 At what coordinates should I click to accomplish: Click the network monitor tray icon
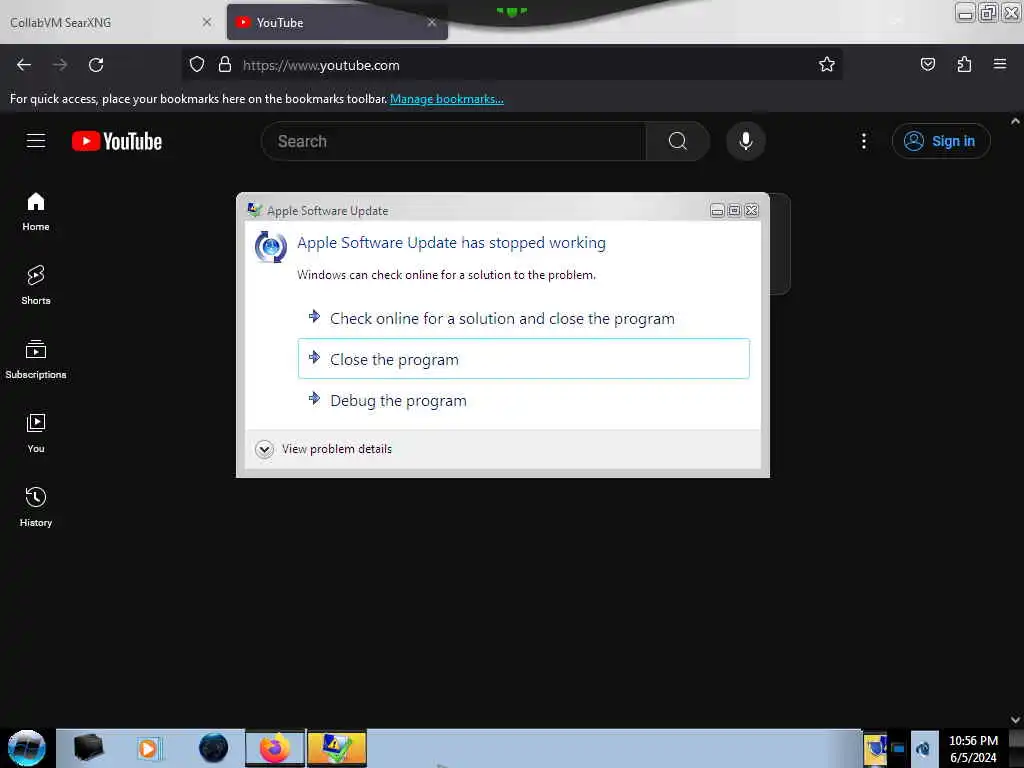tap(899, 749)
